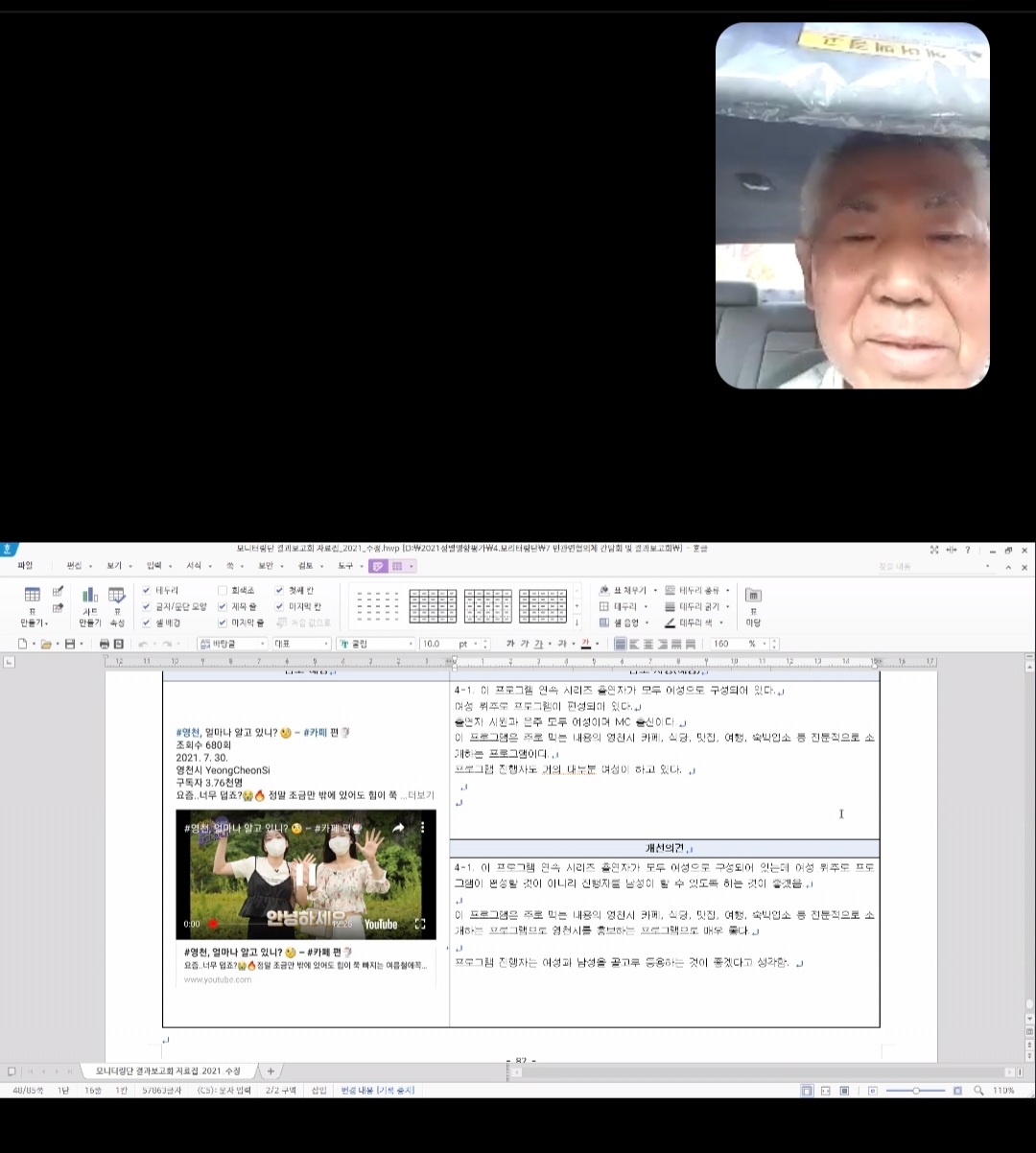Image resolution: width=1036 pixels, height=1153 pixels.
Task: Click 테두리 색 border color icon
Action: point(670,623)
